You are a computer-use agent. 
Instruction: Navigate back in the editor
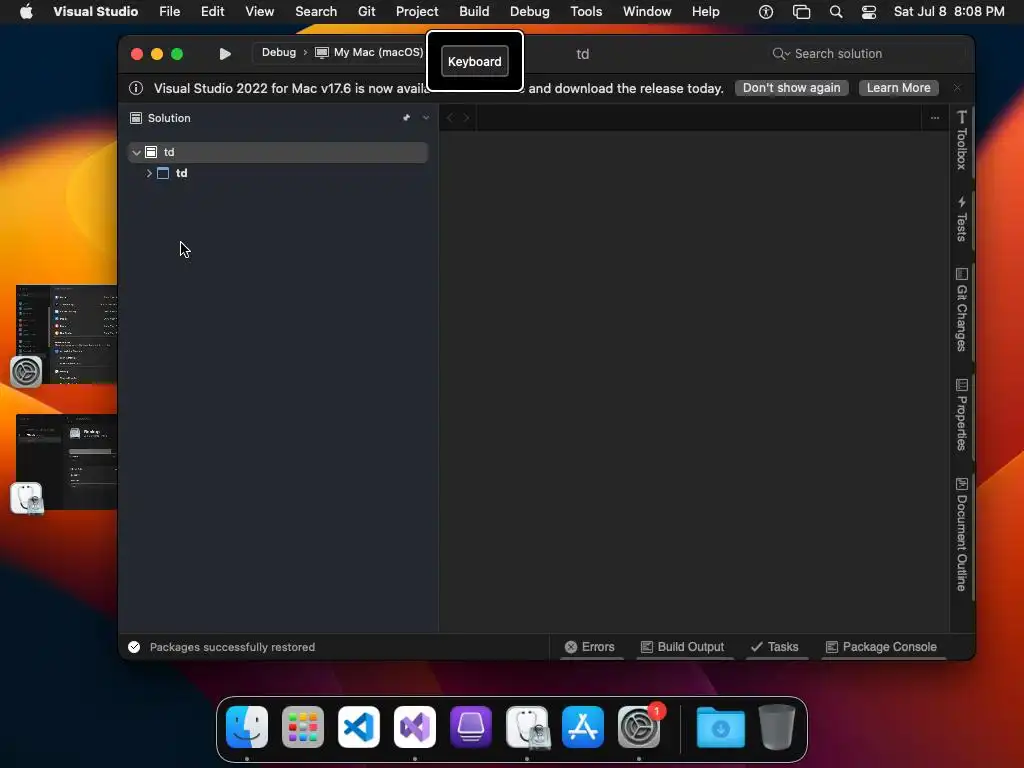(449, 118)
